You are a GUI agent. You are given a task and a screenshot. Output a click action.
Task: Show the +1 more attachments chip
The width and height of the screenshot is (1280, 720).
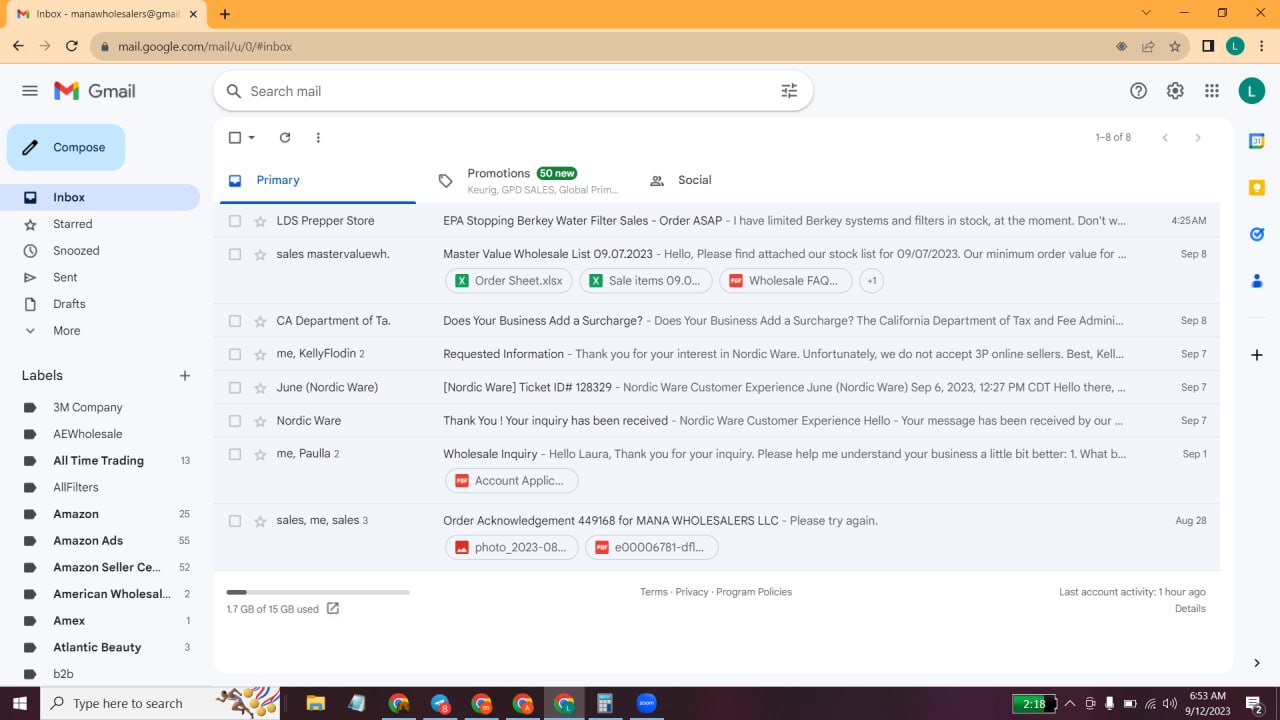[x=872, y=281]
